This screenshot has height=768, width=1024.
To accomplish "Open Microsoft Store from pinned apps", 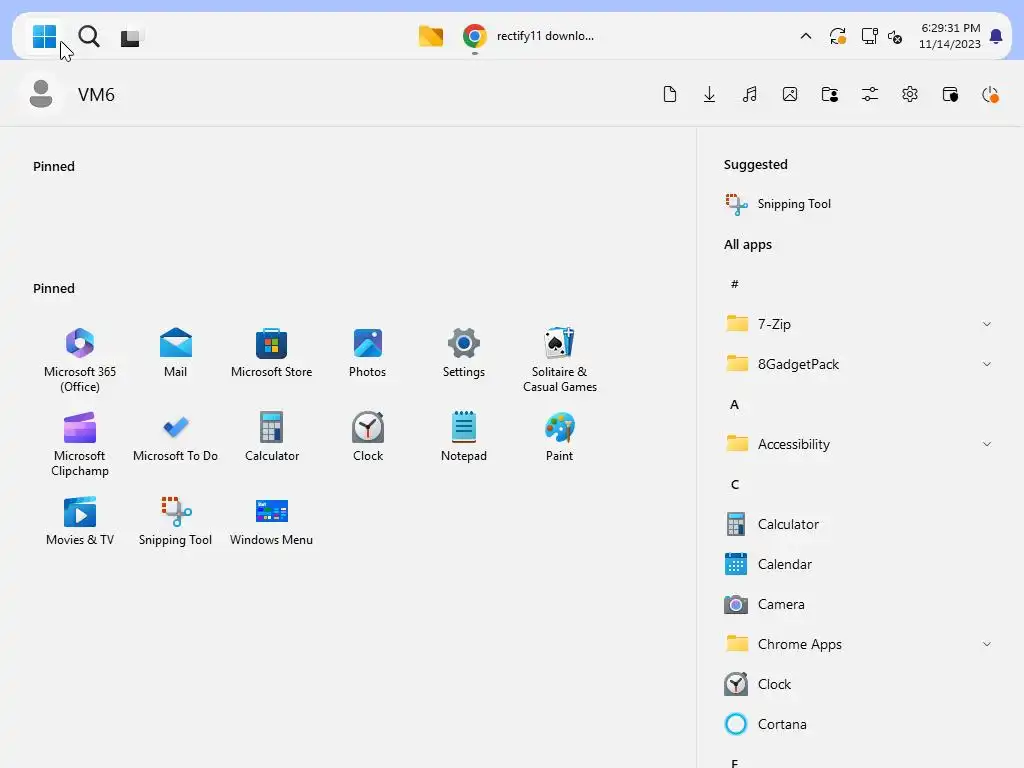I will click(271, 353).
